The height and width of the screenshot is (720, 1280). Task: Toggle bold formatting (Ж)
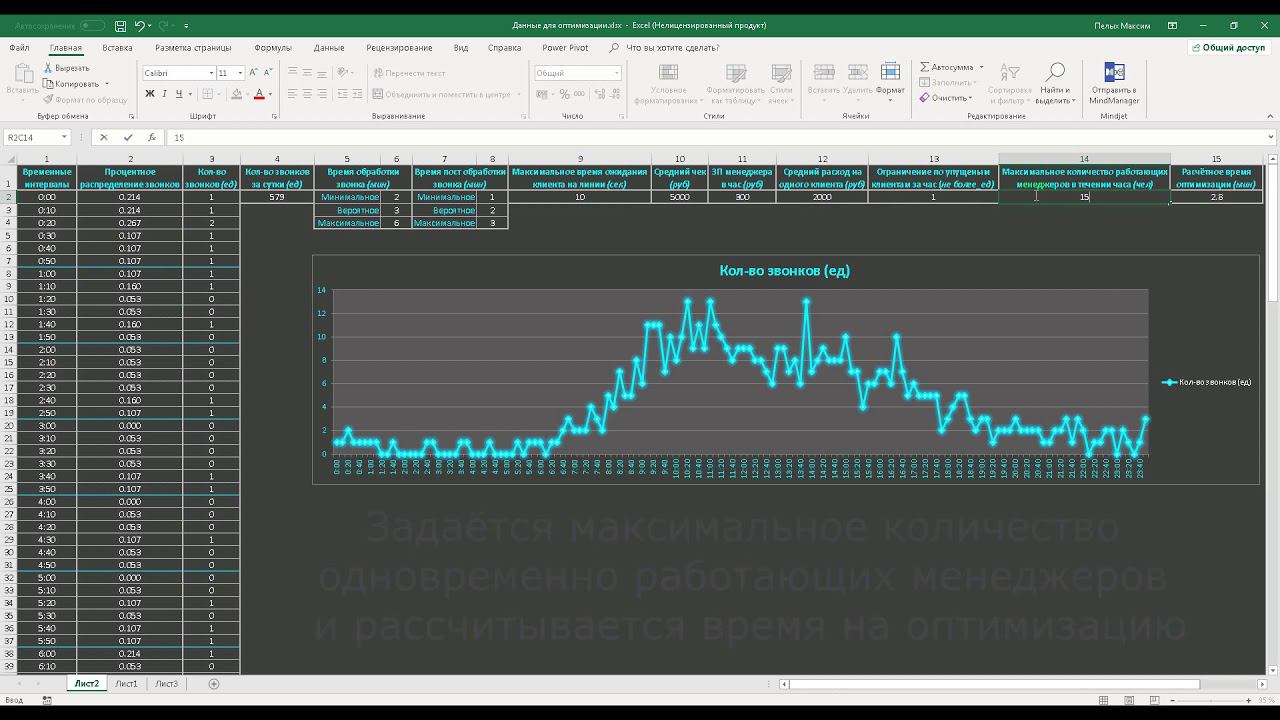click(150, 94)
